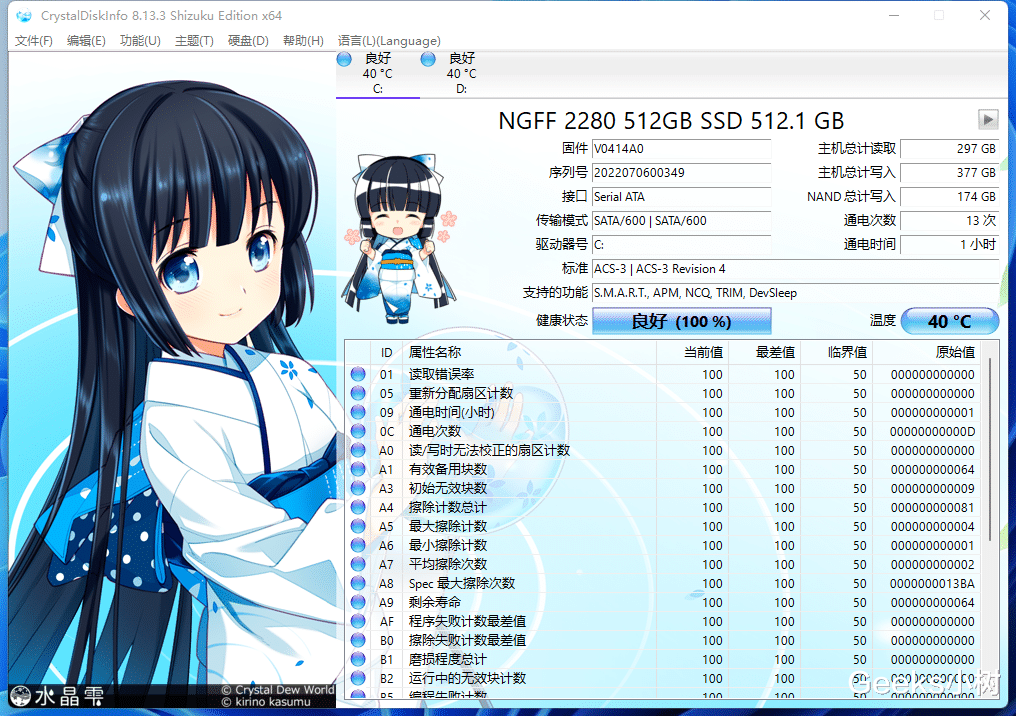Click the 良好 (100 %) health status button
The image size is (1016, 716).
click(x=682, y=321)
